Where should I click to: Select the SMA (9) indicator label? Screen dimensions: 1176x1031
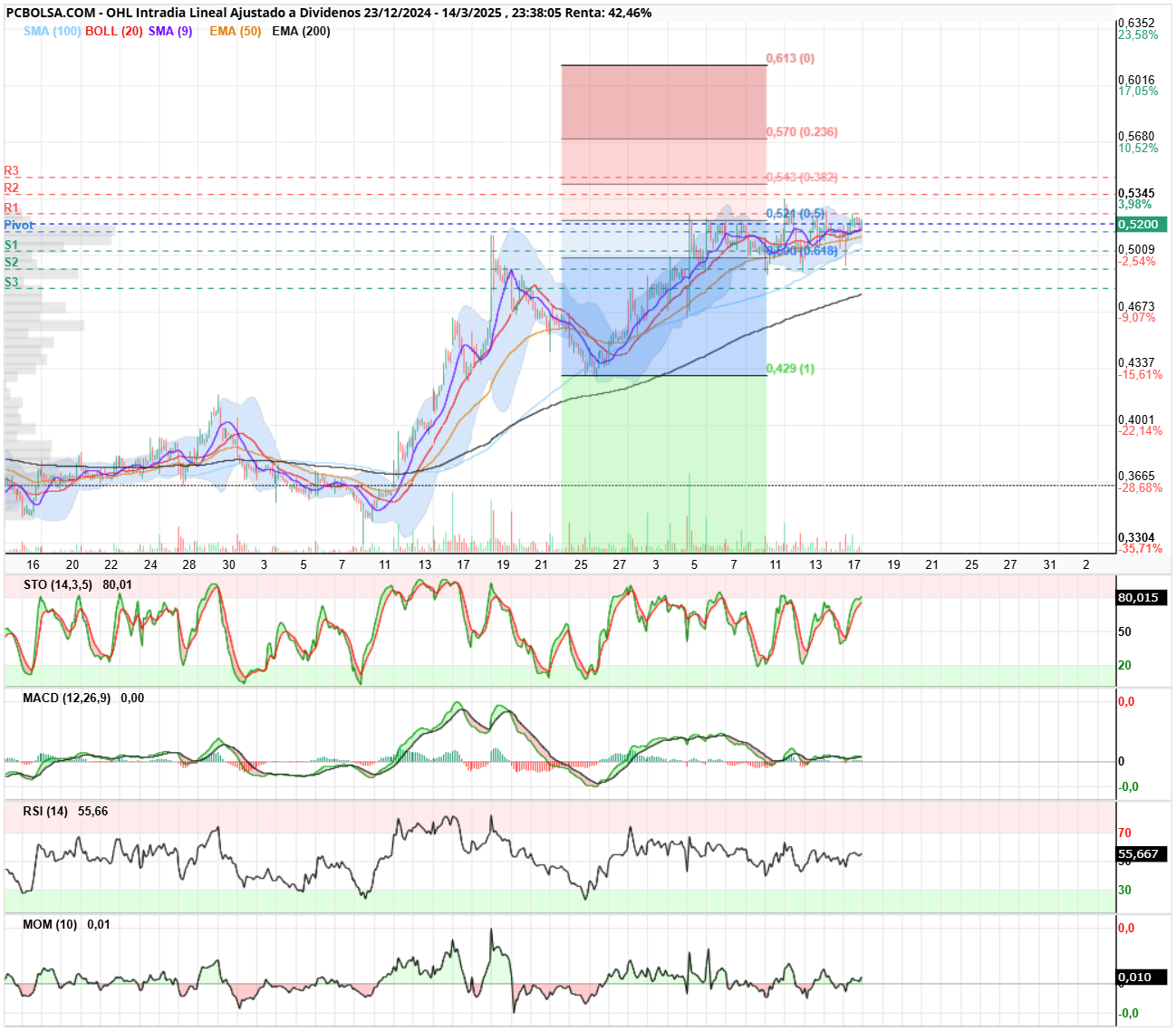pos(170,31)
